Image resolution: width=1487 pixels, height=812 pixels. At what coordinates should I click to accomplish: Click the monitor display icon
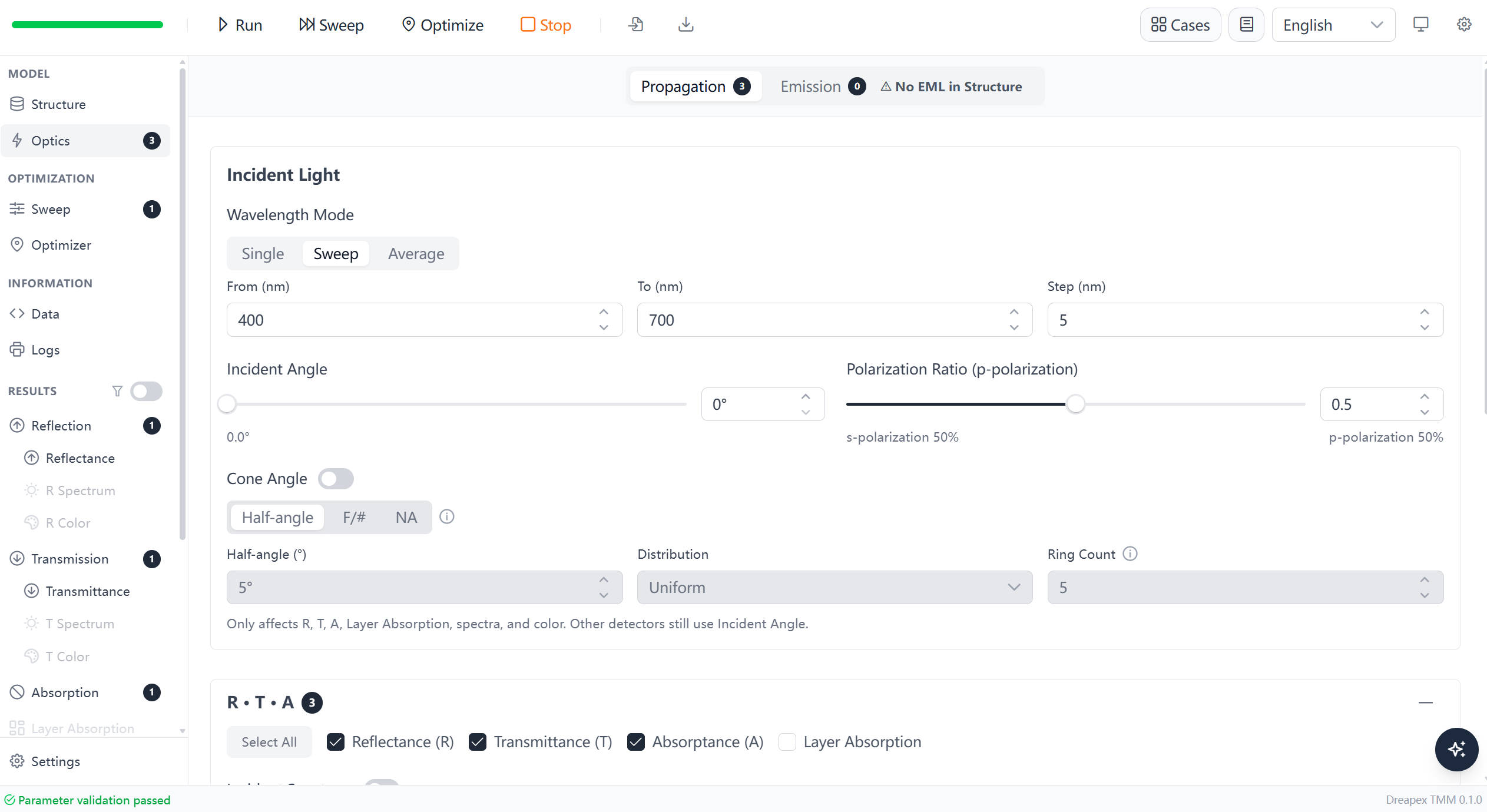[1420, 25]
